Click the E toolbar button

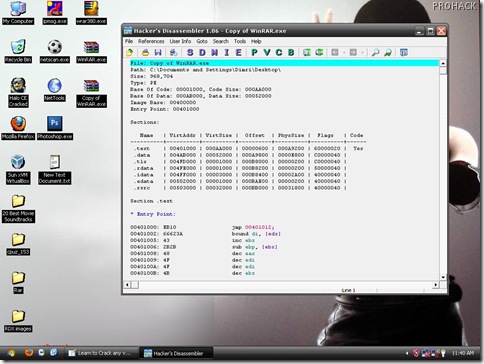[x=238, y=52]
